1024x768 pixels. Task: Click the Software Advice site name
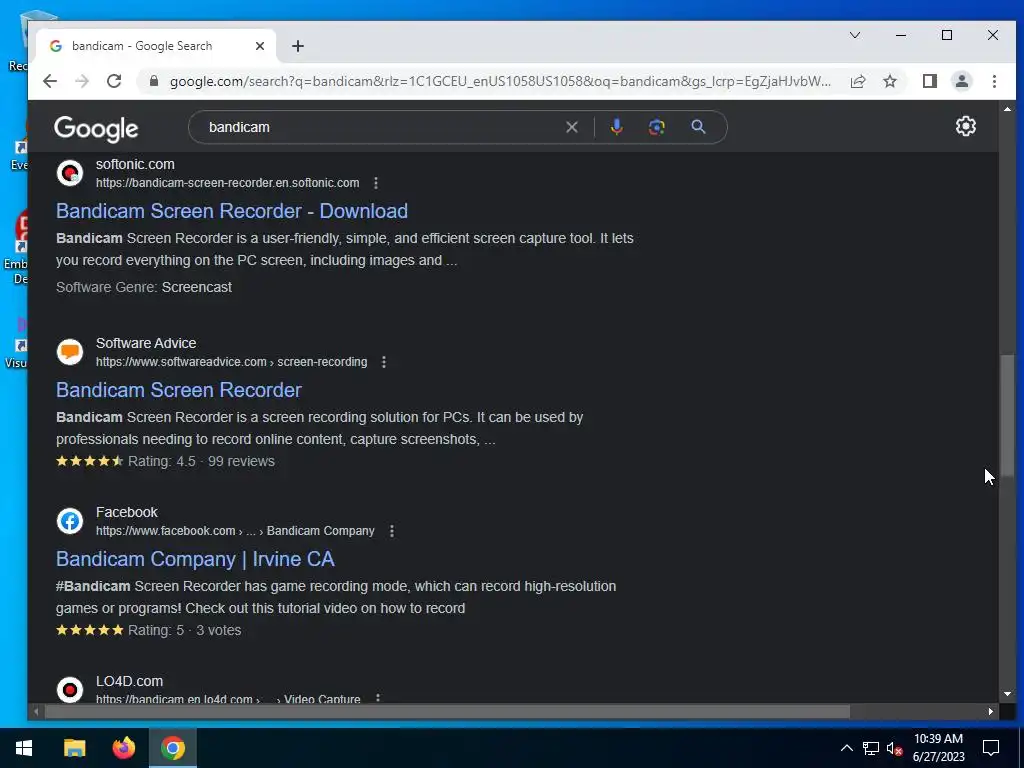[x=146, y=343]
